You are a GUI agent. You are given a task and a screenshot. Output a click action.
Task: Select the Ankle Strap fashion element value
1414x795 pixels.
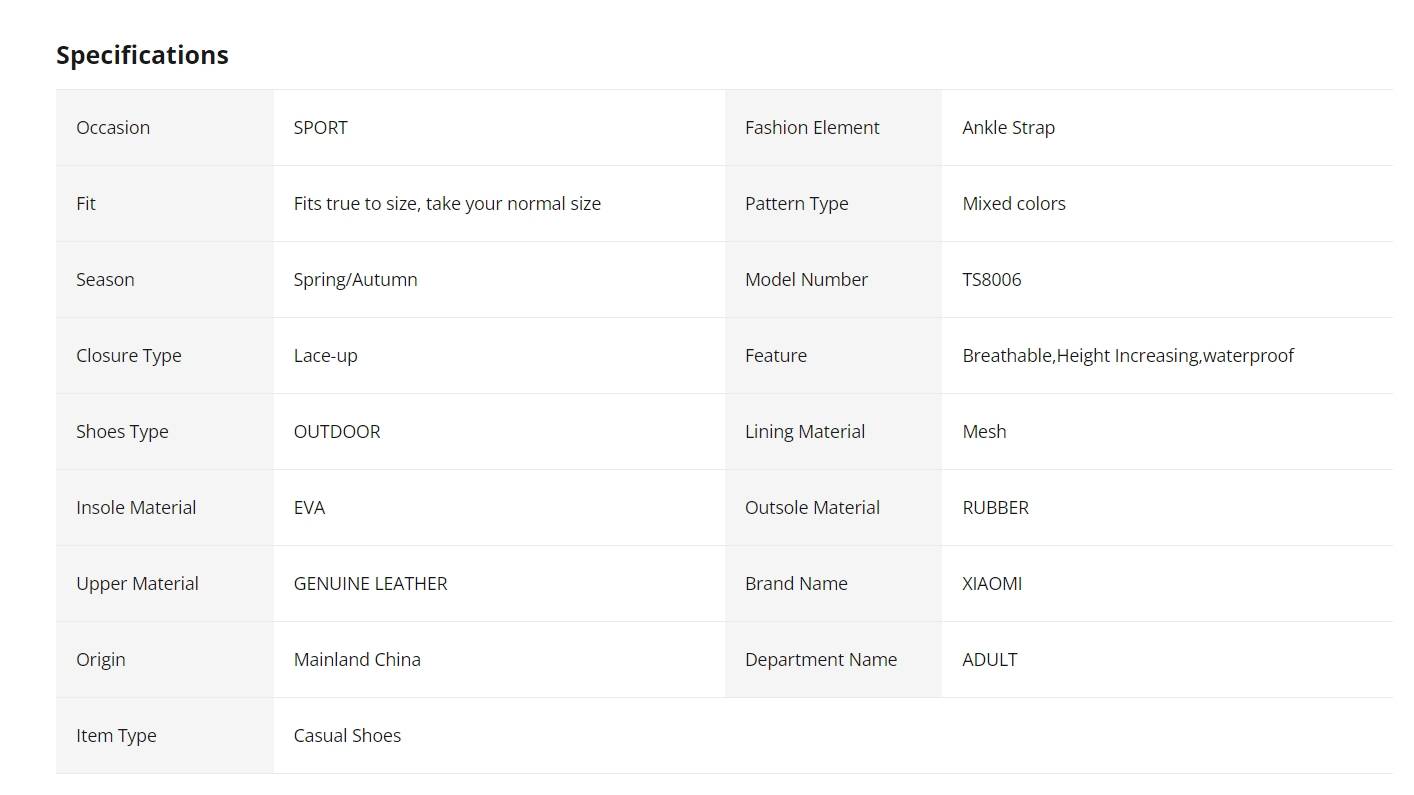(1009, 128)
